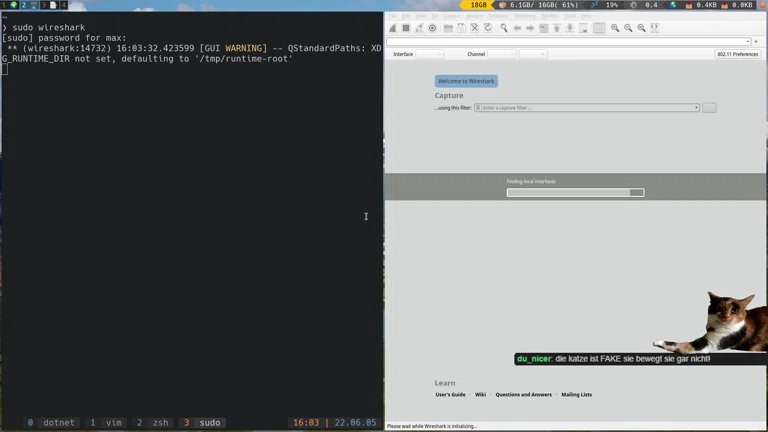Viewport: 768px width, 432px height.
Task: Switch to tmux window 3 sudo
Action: [203, 423]
